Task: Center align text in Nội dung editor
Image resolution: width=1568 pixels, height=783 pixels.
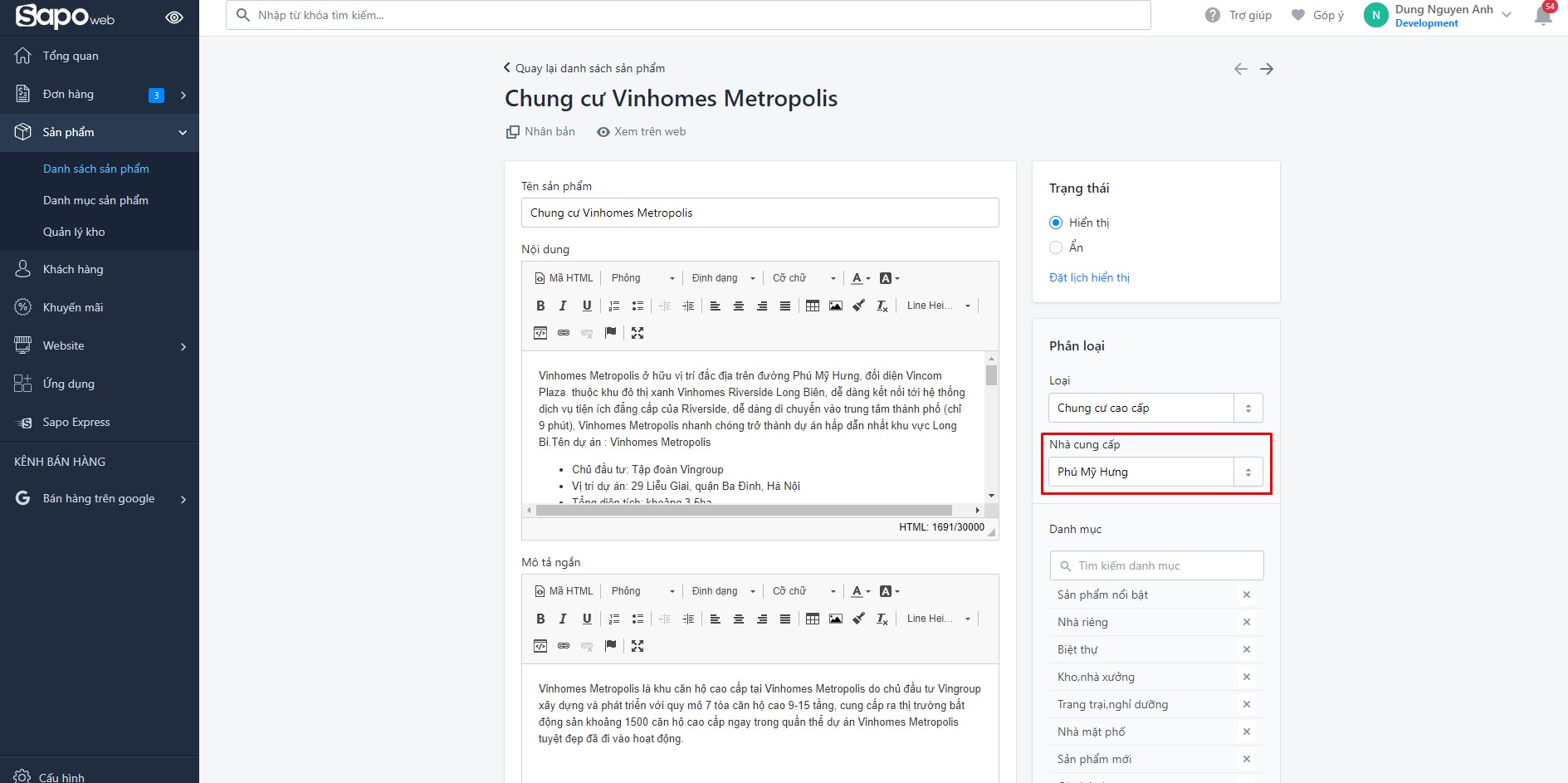Action: click(x=738, y=306)
